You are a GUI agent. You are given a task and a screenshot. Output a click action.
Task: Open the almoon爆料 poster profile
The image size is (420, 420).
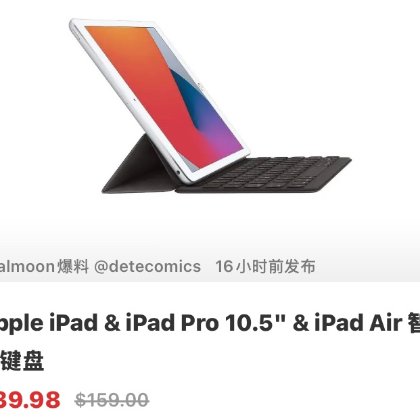[27, 267]
